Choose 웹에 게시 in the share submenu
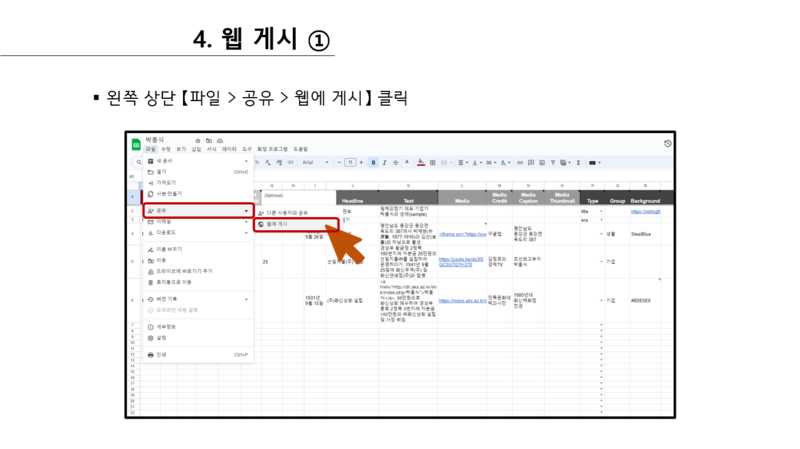Viewport: 800px width, 449px height. coord(296,224)
